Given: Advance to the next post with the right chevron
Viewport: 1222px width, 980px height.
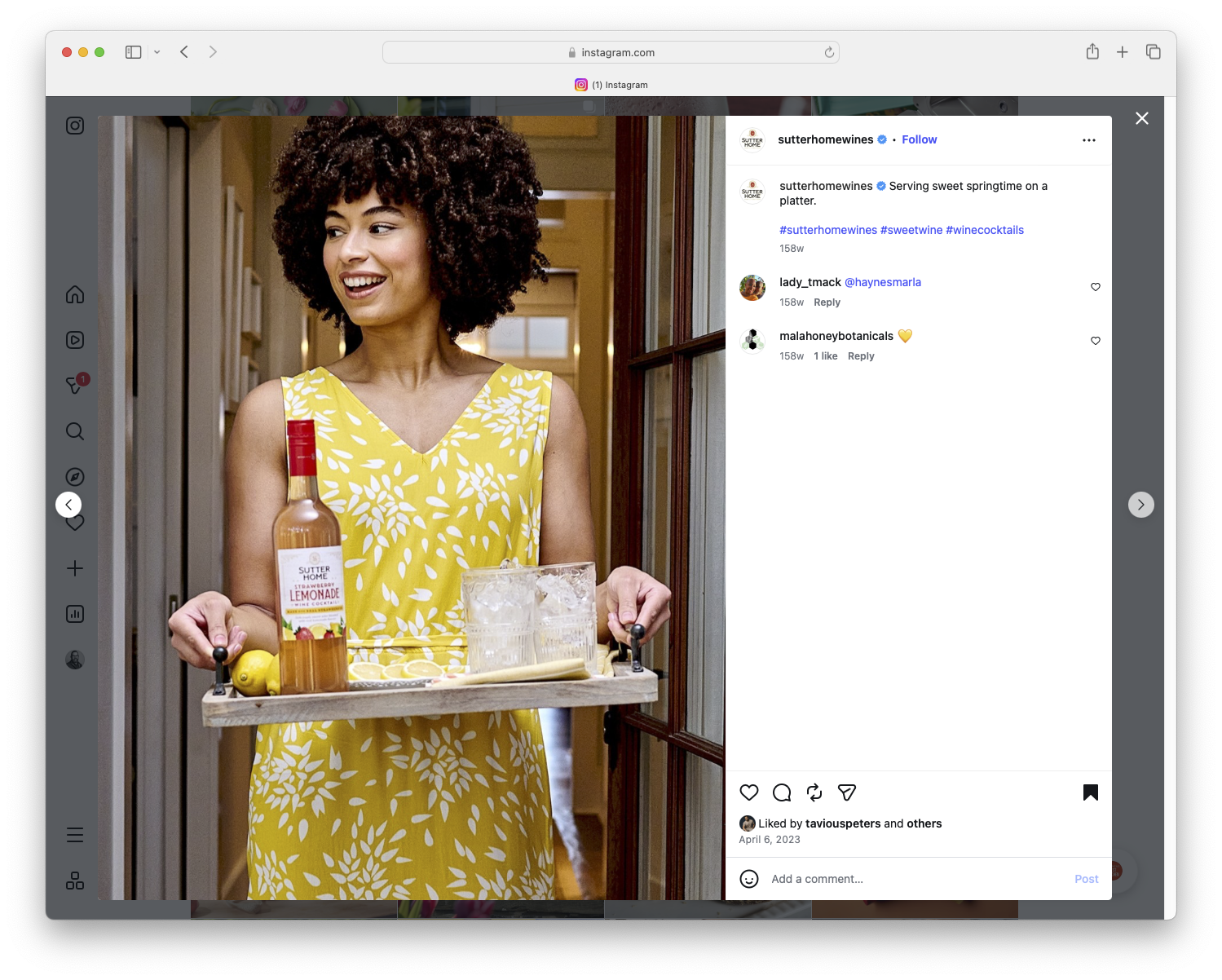Looking at the screenshot, I should click(1140, 505).
